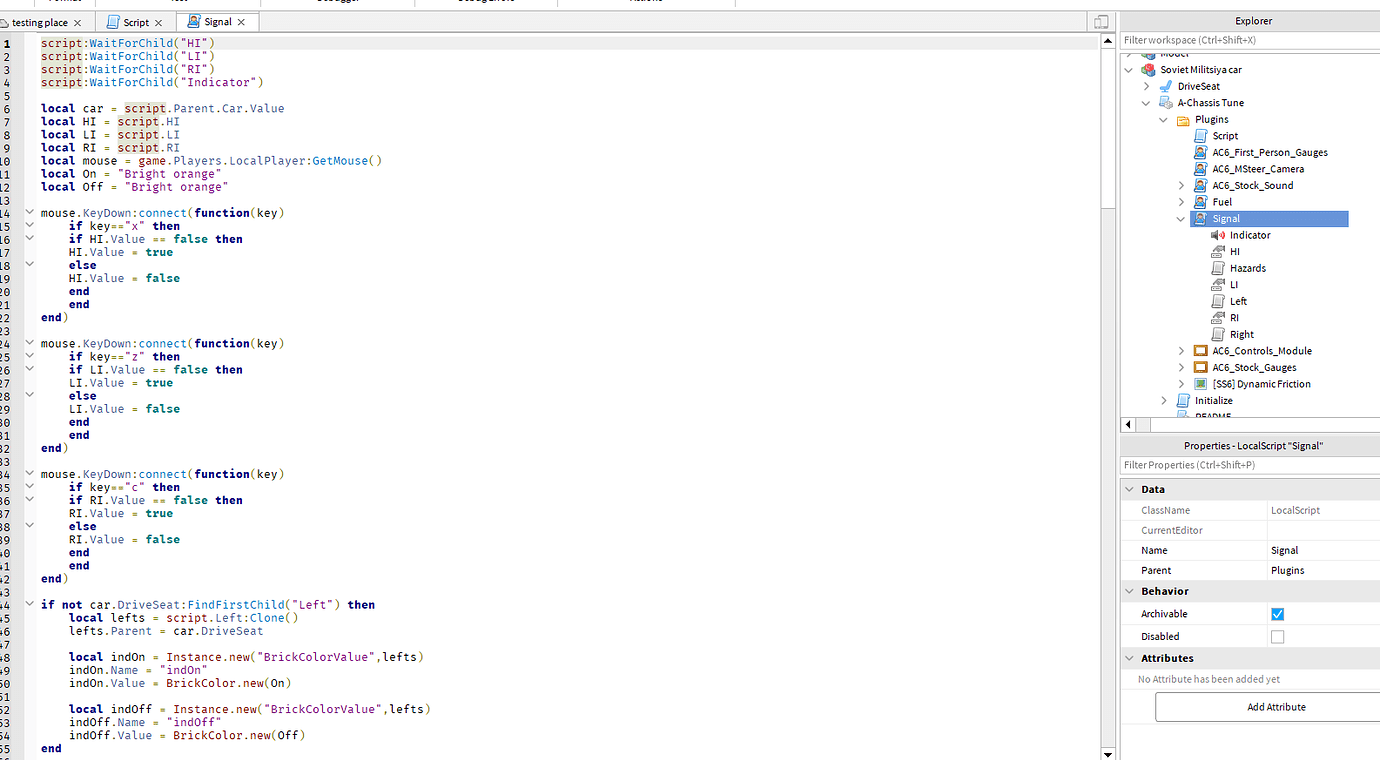Collapse the Soviet Militsiya car node
1380x760 pixels.
click(1129, 70)
